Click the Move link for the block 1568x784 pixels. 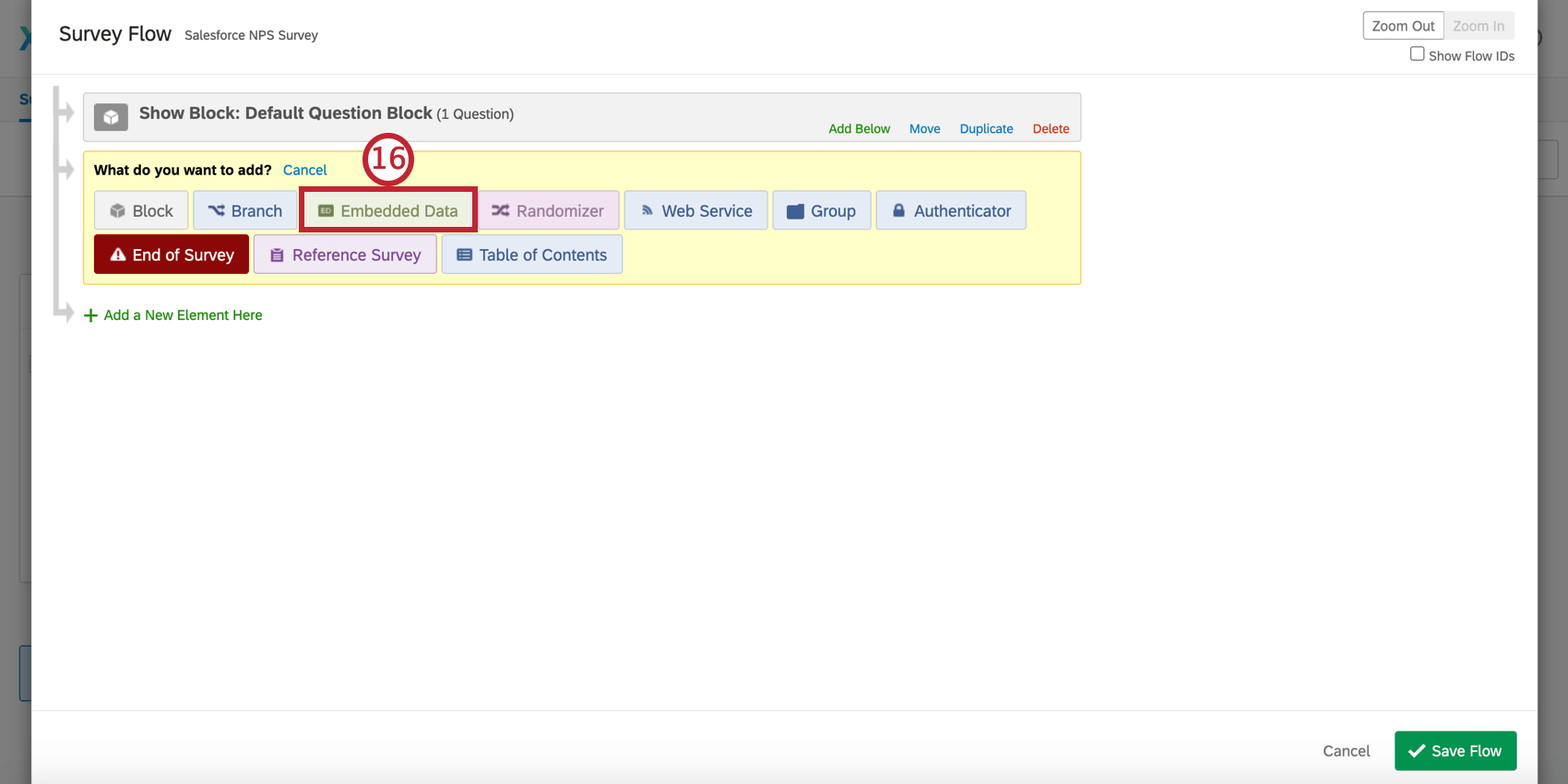(x=924, y=129)
